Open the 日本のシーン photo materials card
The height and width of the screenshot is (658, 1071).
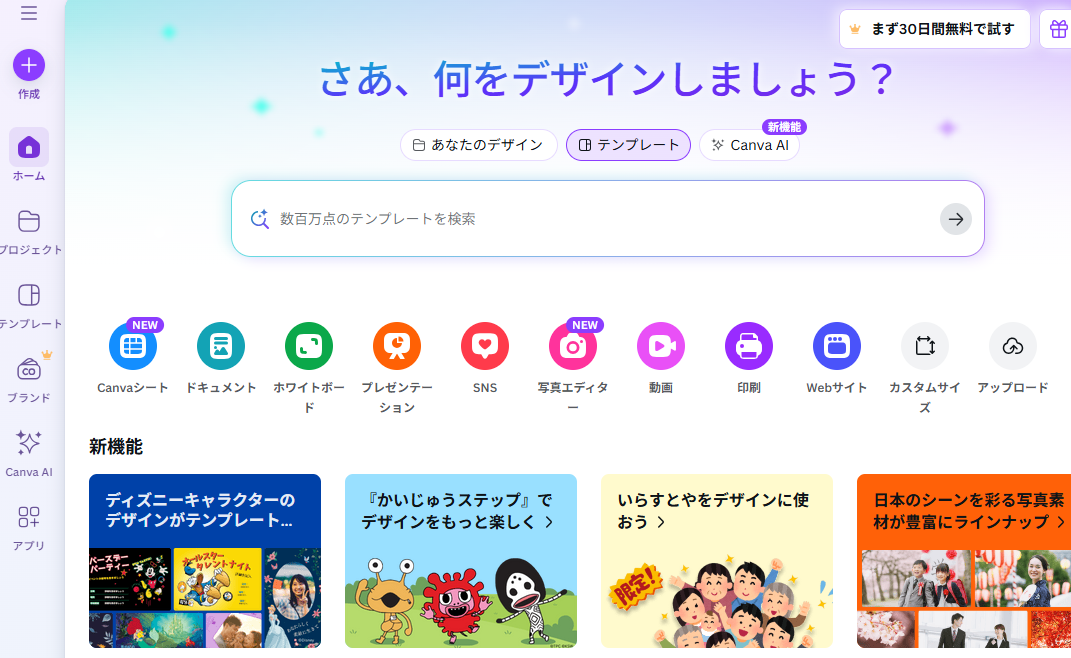pos(964,561)
